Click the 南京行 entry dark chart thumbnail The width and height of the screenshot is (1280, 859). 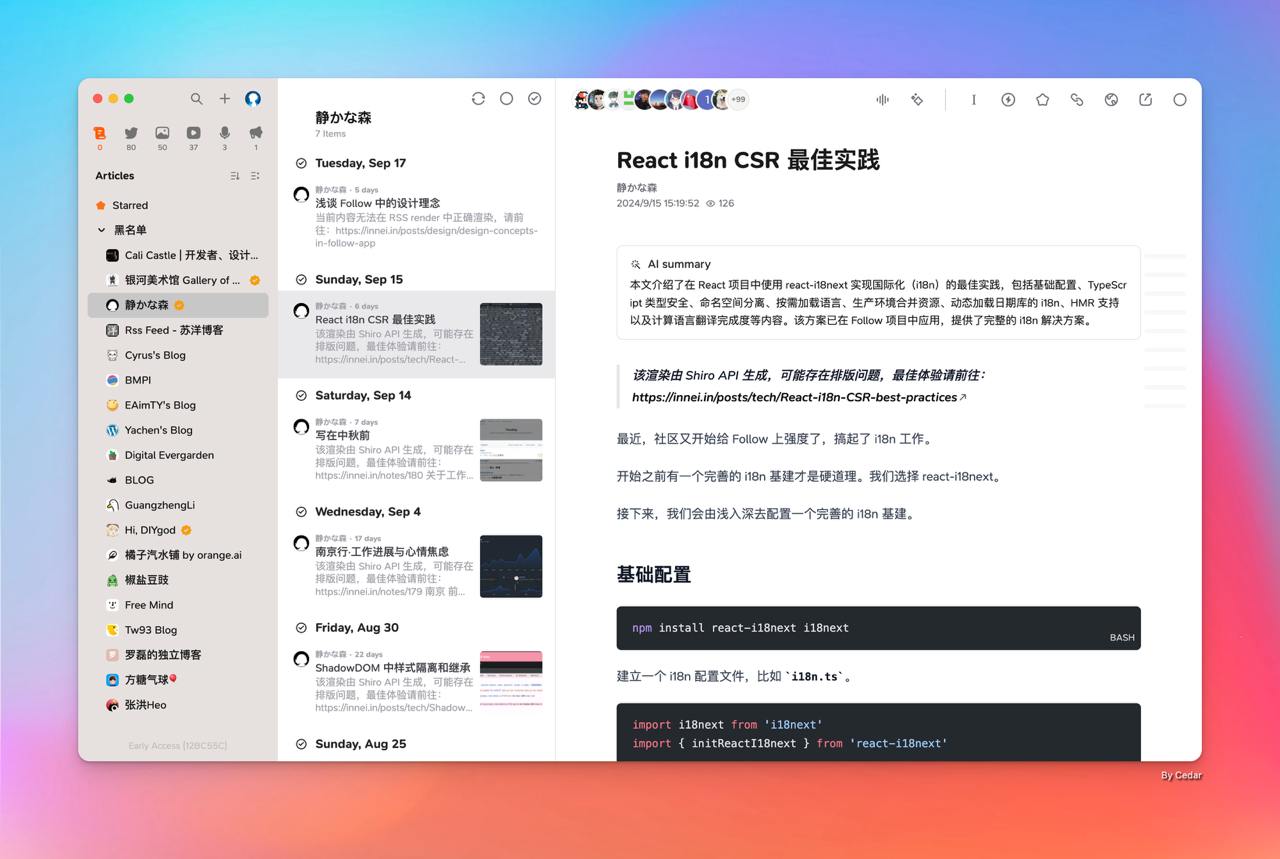click(511, 566)
